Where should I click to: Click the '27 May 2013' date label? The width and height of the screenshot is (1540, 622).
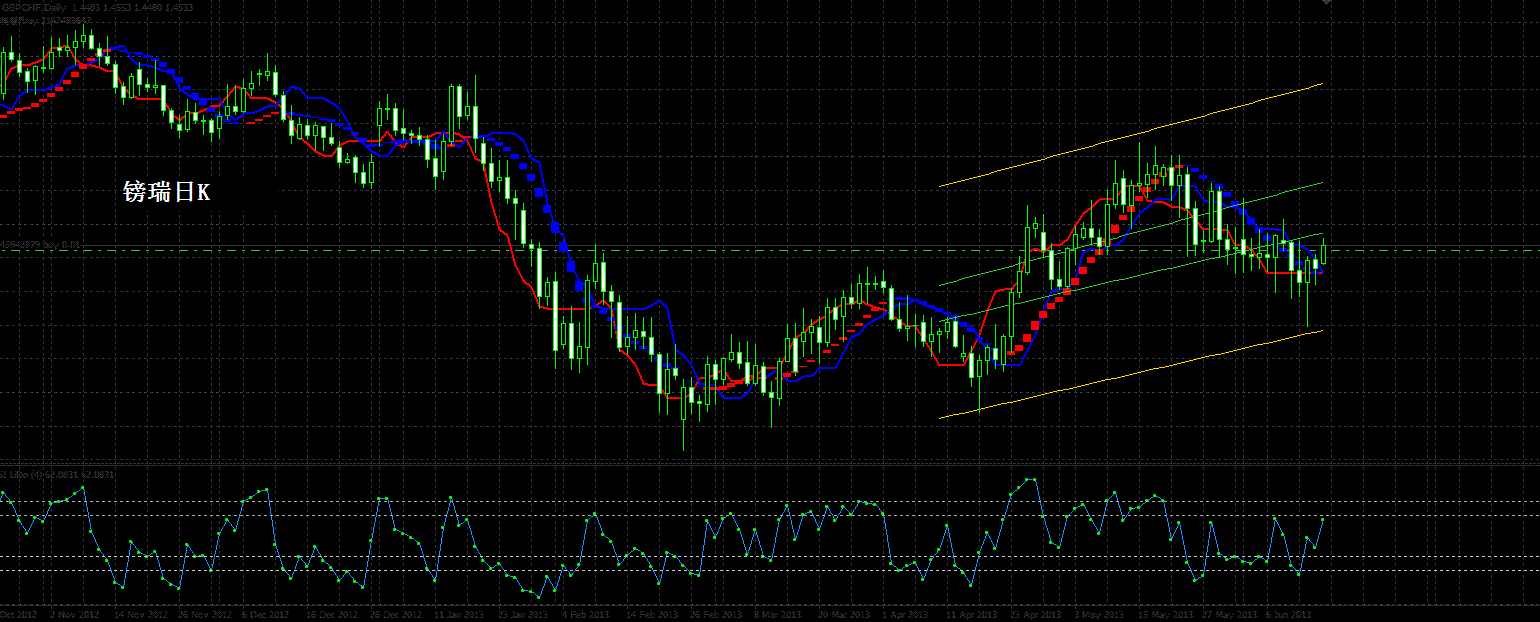click(x=1228, y=615)
